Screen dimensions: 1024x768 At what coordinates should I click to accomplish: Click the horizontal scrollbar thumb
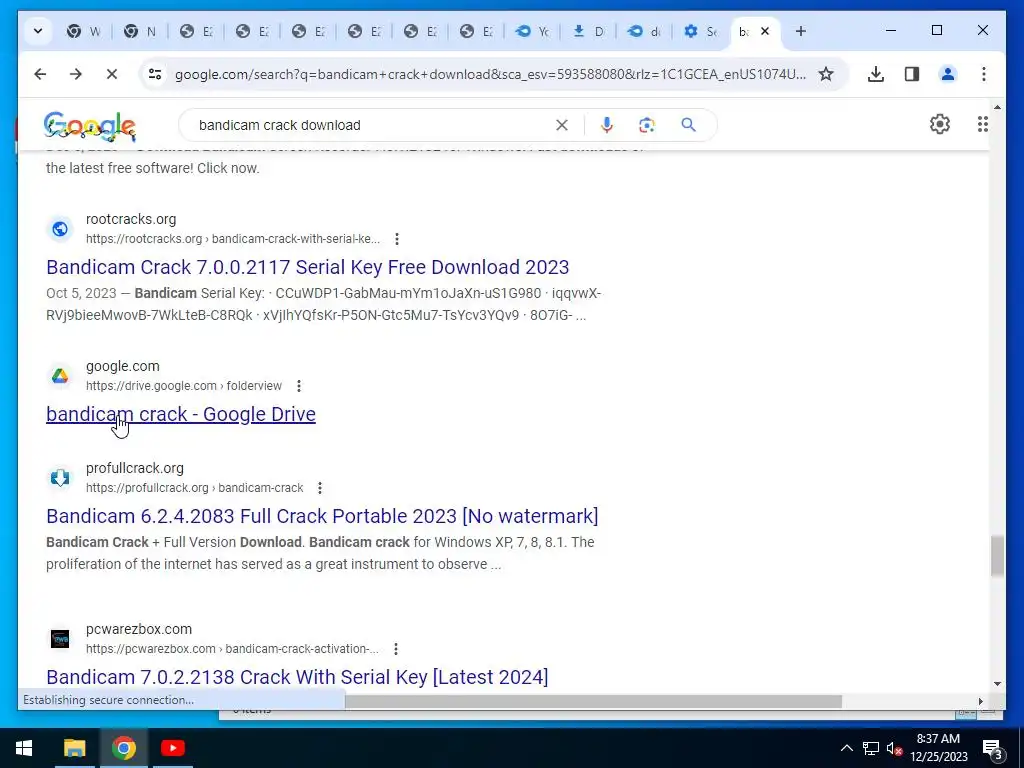593,701
